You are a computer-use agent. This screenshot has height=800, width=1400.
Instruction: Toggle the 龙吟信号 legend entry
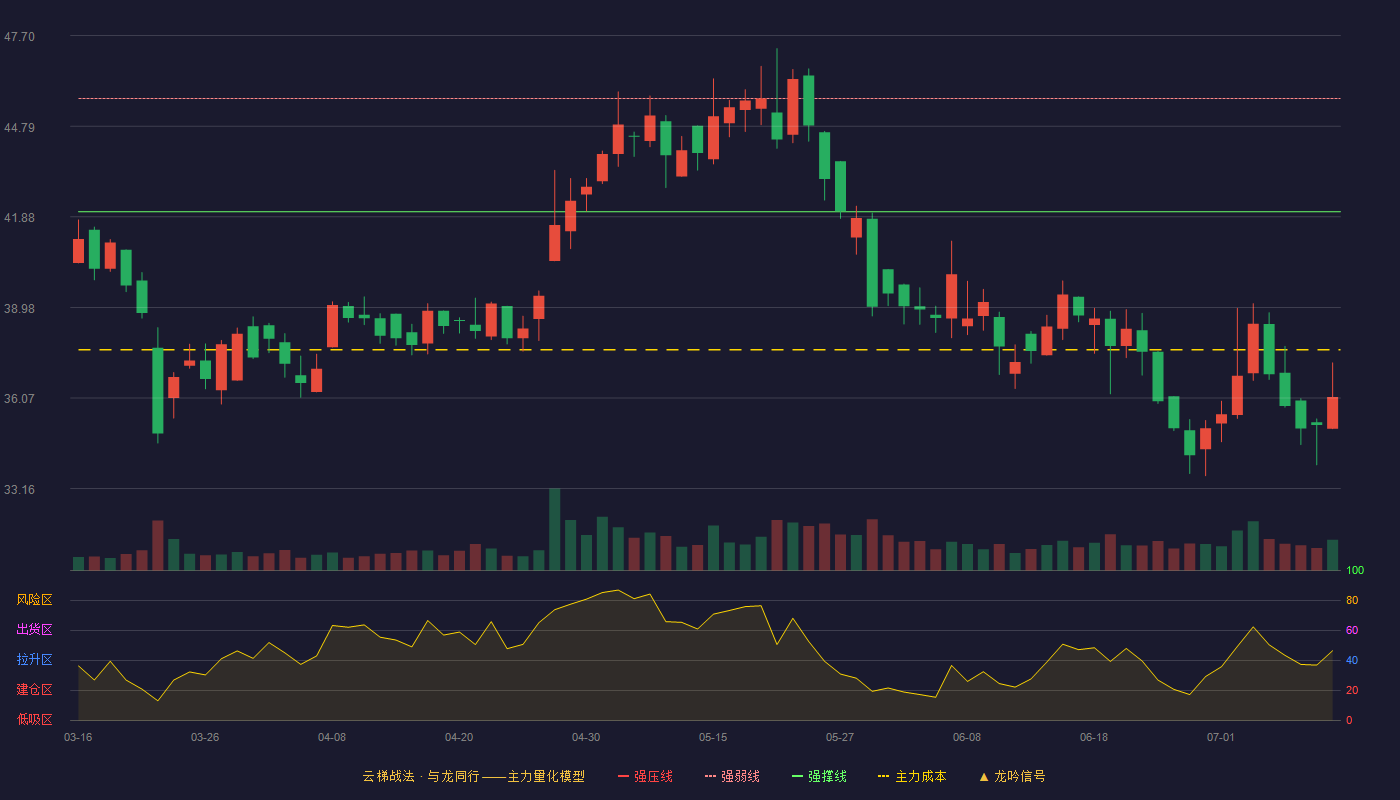1011,776
